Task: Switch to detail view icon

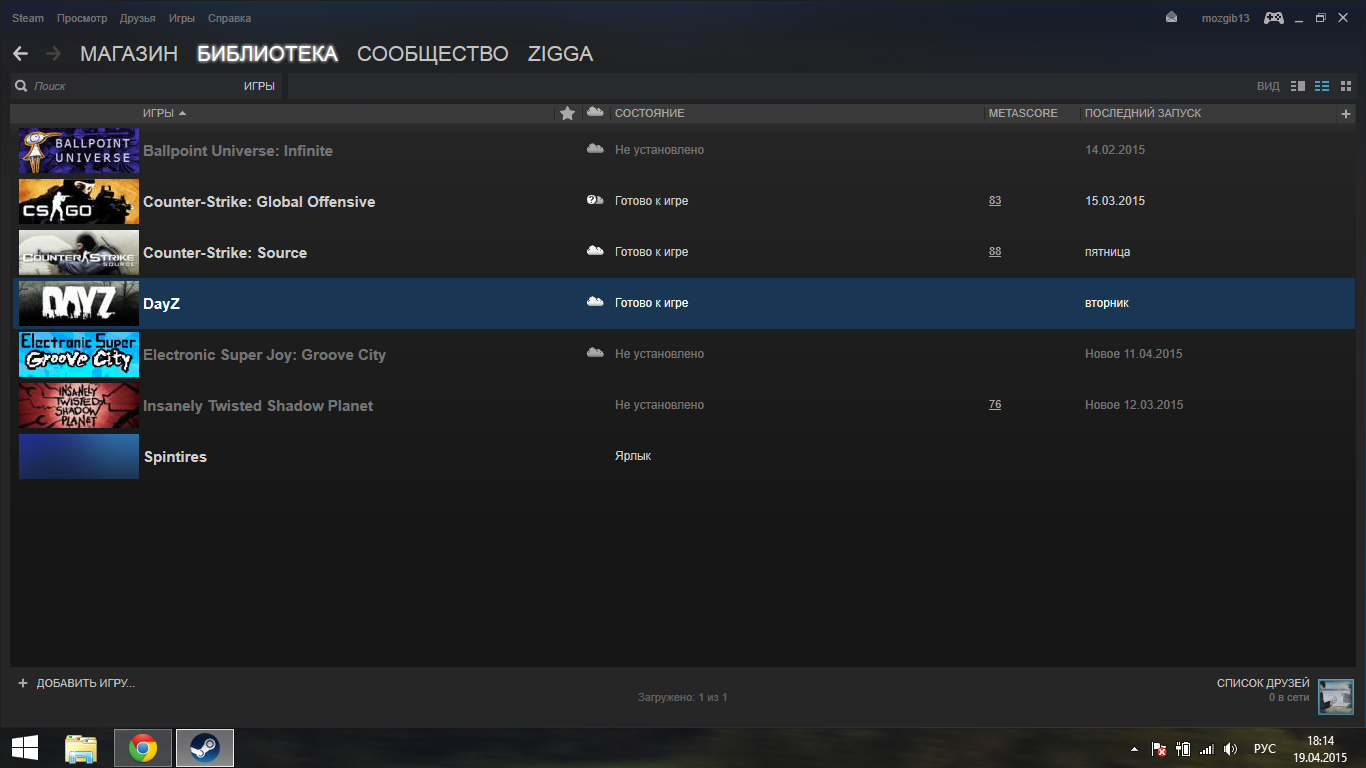Action: point(1298,86)
